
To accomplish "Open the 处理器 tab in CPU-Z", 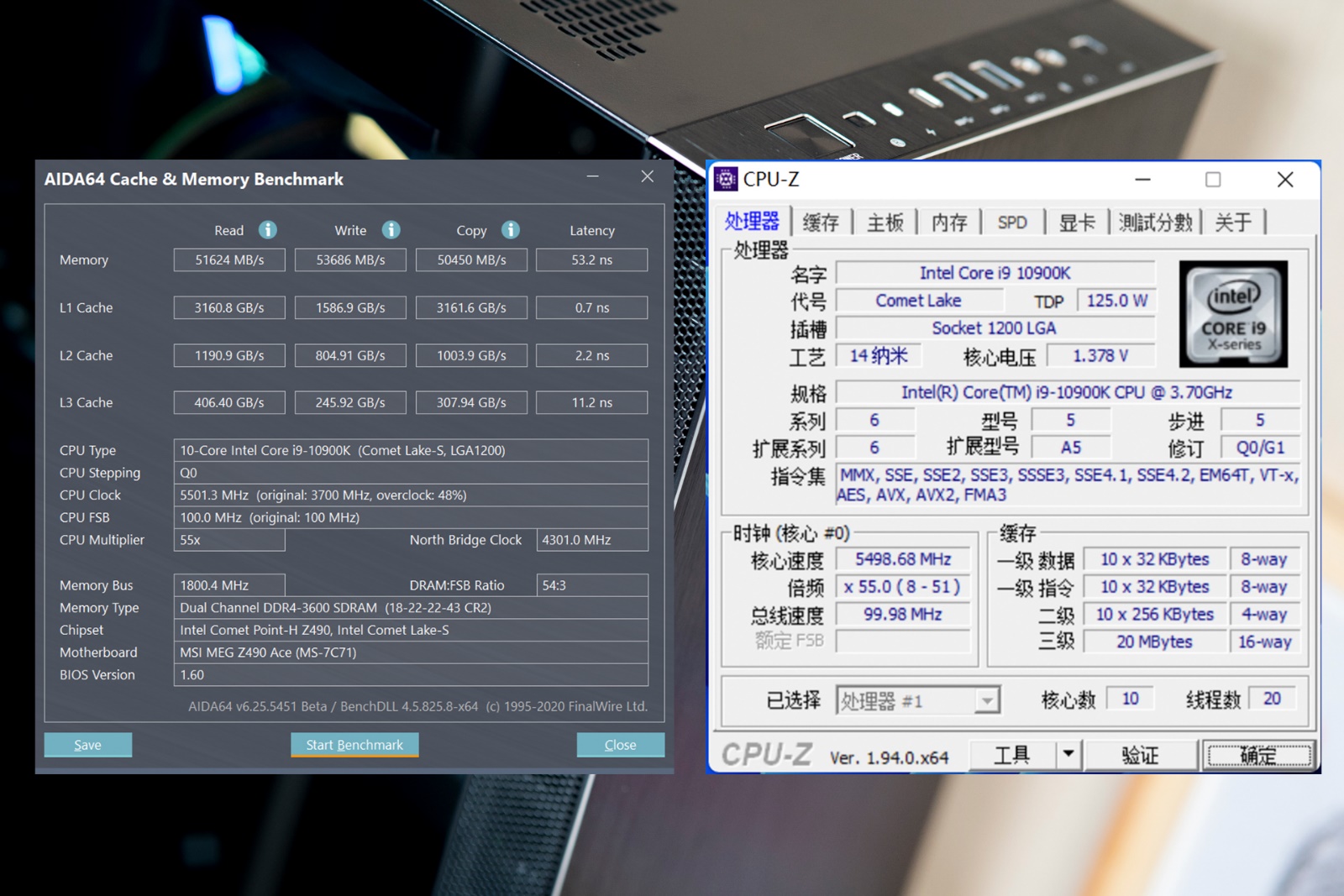I will pos(752,222).
